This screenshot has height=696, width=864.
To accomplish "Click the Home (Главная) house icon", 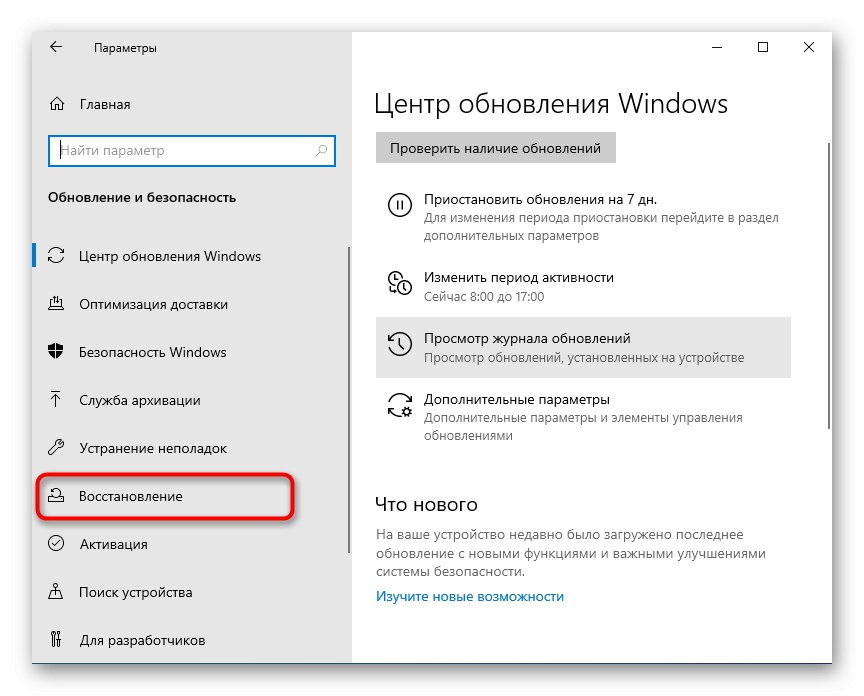I will (x=57, y=104).
